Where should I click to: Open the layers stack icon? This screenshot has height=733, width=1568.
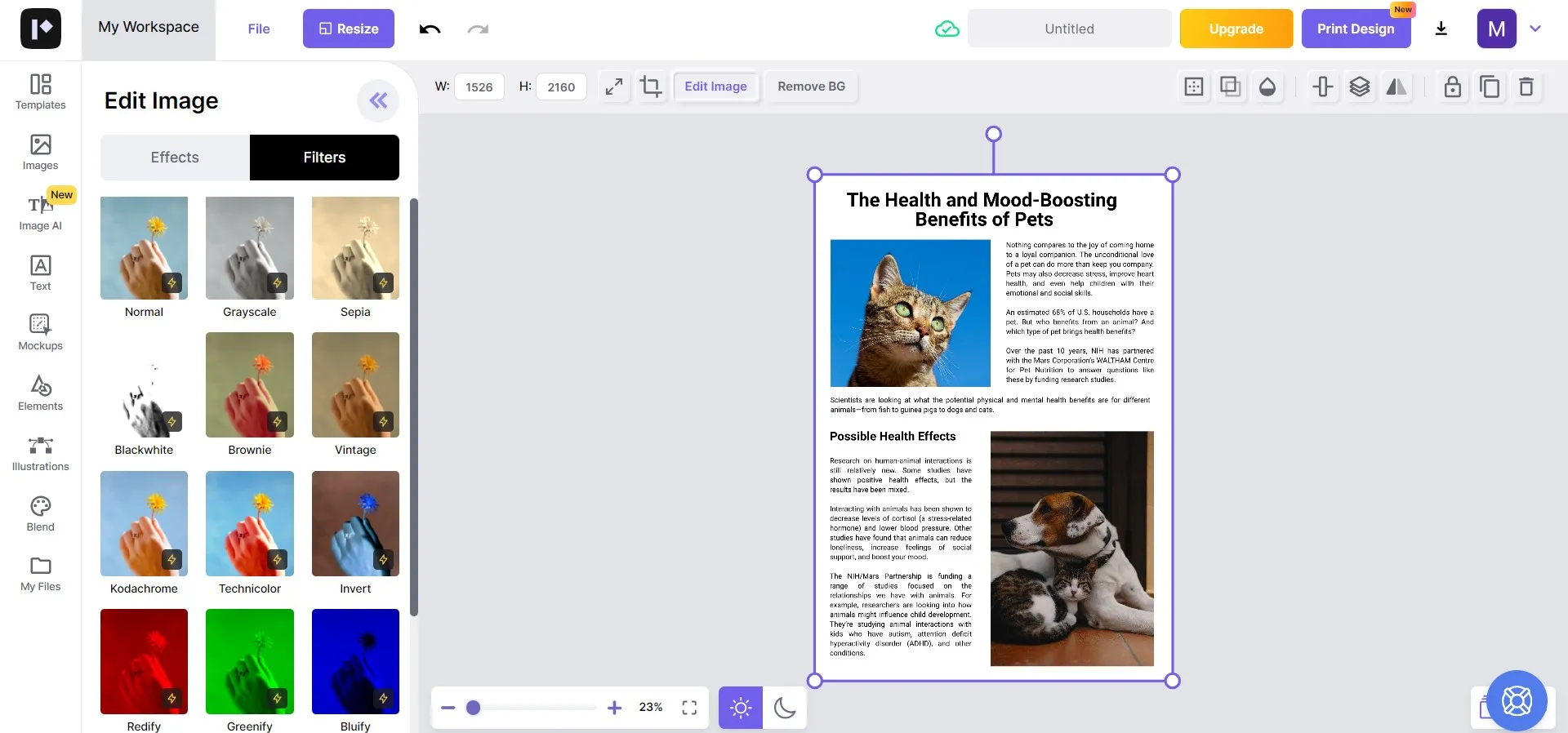tap(1360, 87)
